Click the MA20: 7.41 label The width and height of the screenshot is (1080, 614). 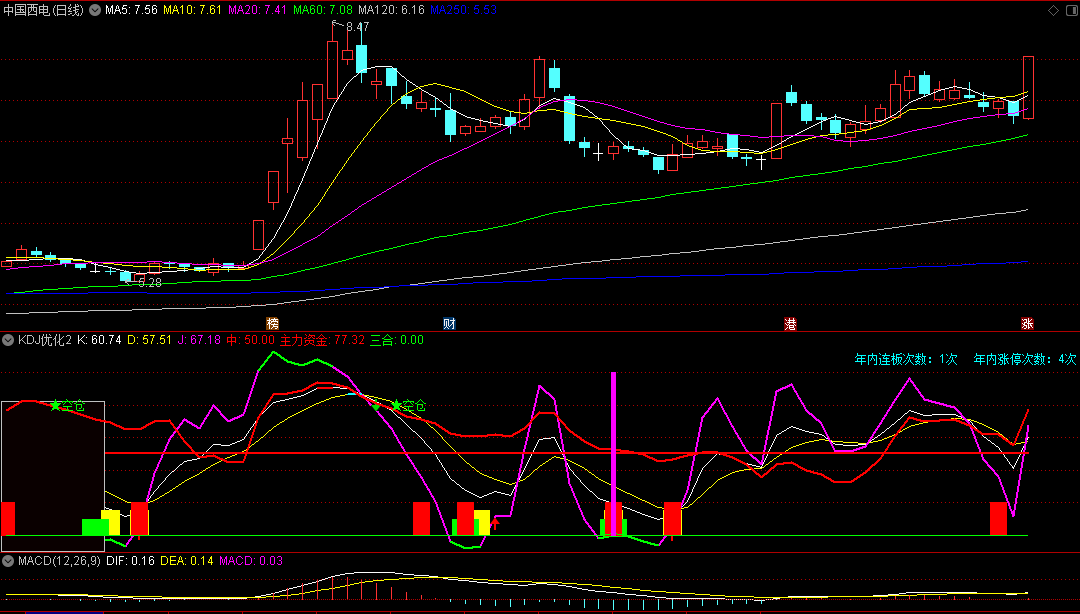[x=258, y=10]
